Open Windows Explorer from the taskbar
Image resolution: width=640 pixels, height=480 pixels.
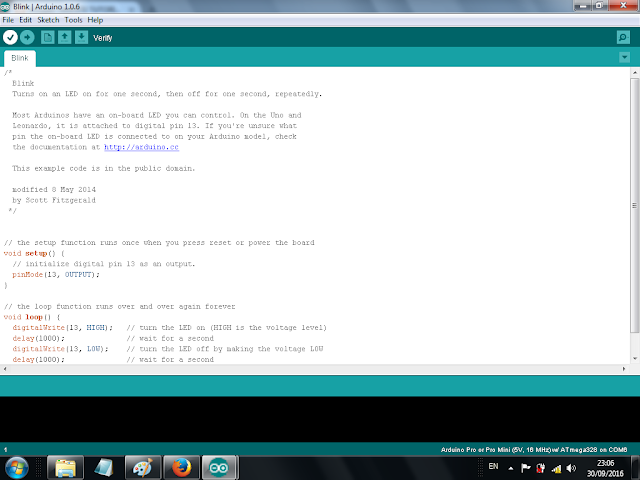coord(65,467)
